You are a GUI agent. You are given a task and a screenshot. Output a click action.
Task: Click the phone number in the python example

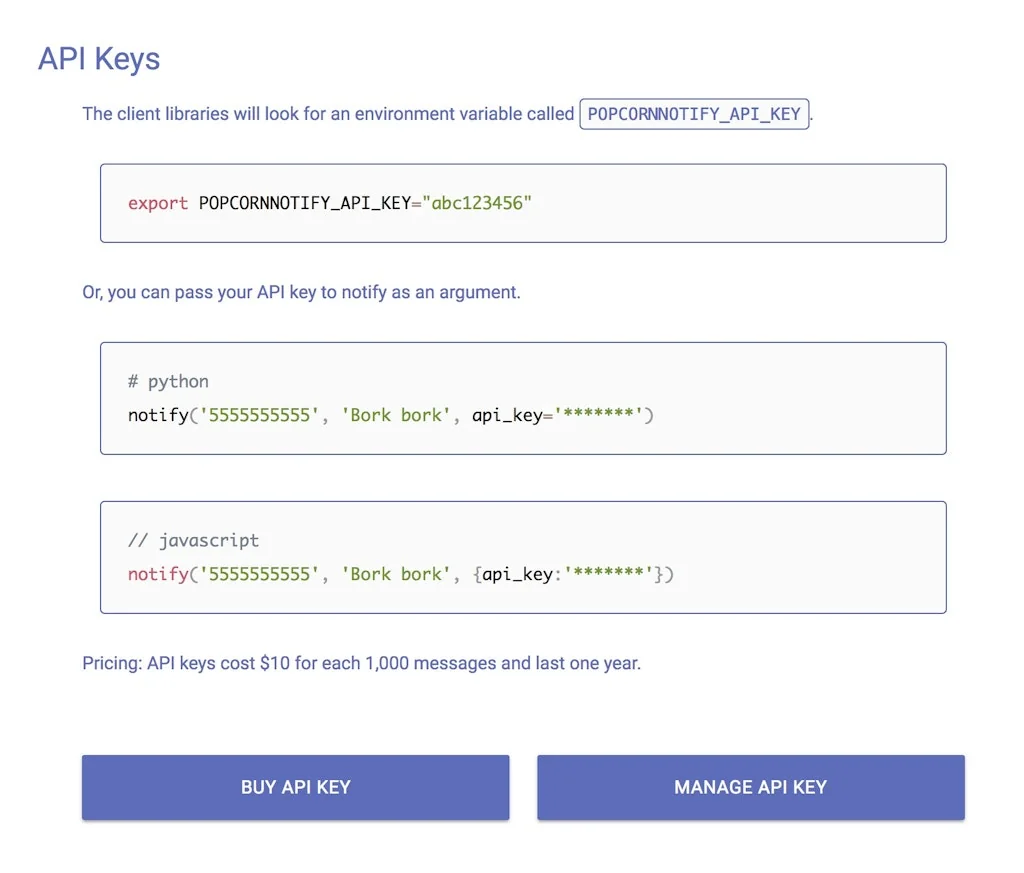point(259,414)
